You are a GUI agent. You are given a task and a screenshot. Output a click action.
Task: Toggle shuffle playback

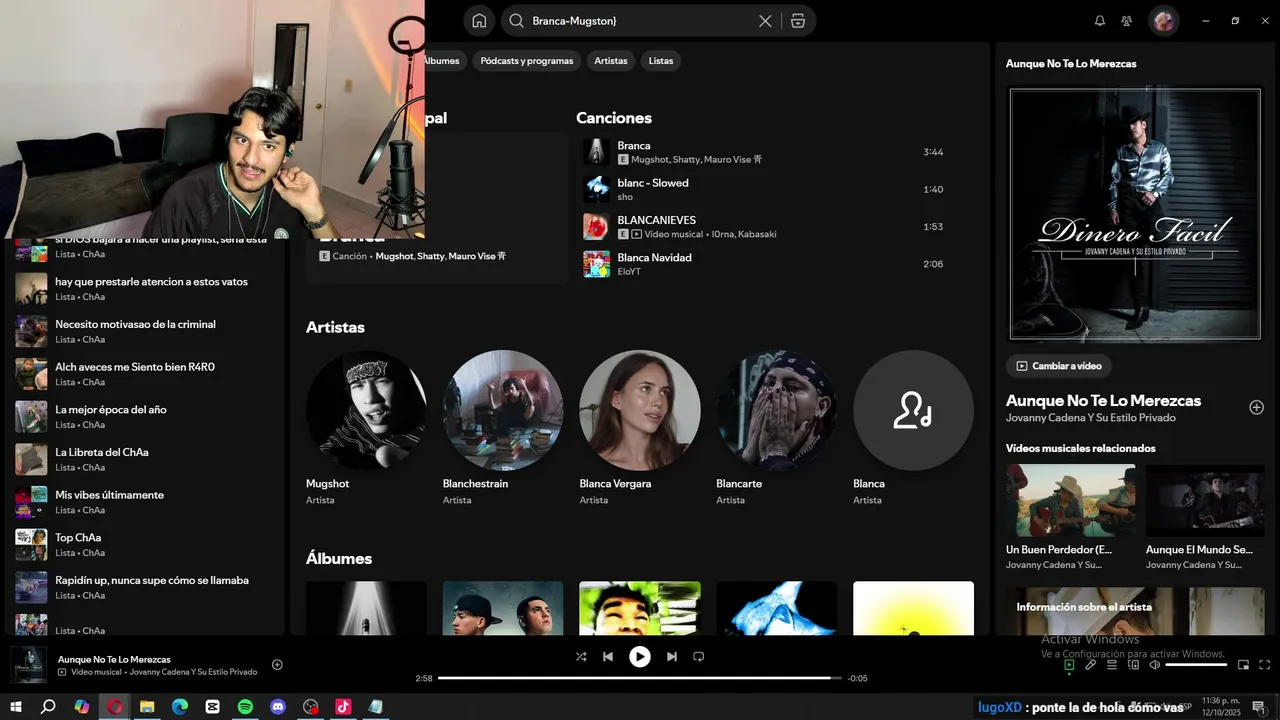pyautogui.click(x=581, y=657)
